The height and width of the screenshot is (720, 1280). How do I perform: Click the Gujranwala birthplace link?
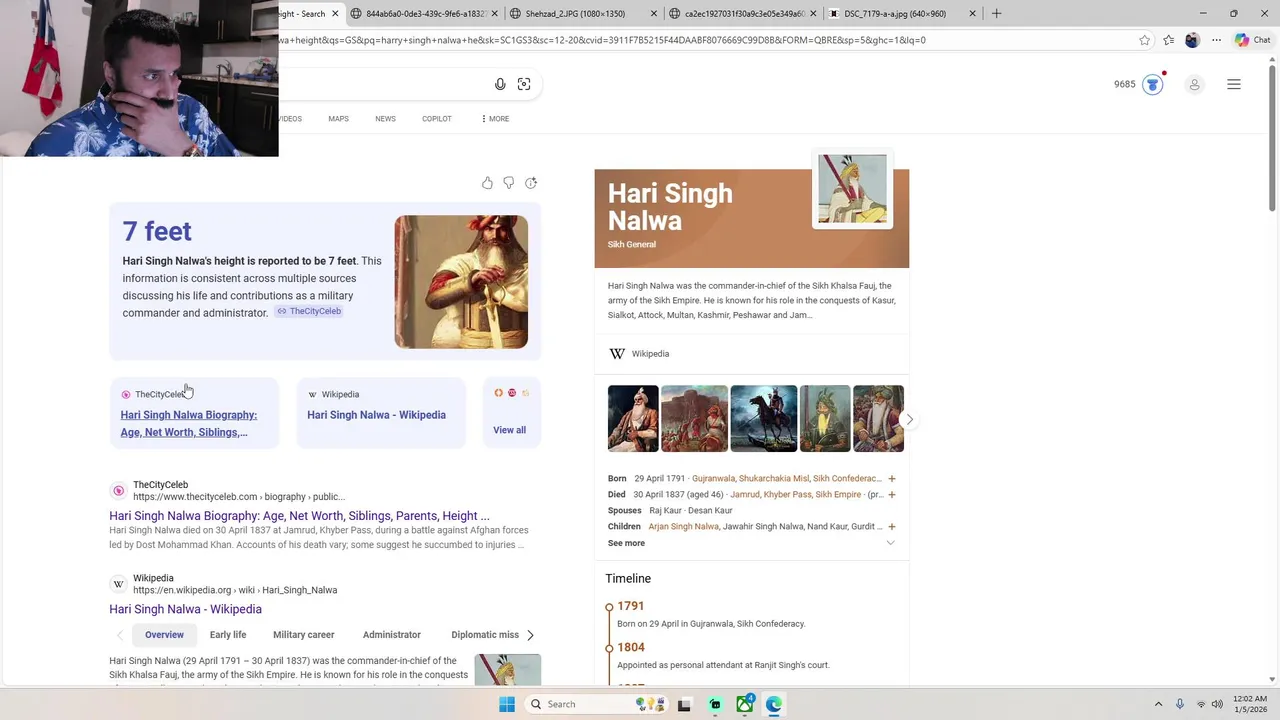pos(713,479)
